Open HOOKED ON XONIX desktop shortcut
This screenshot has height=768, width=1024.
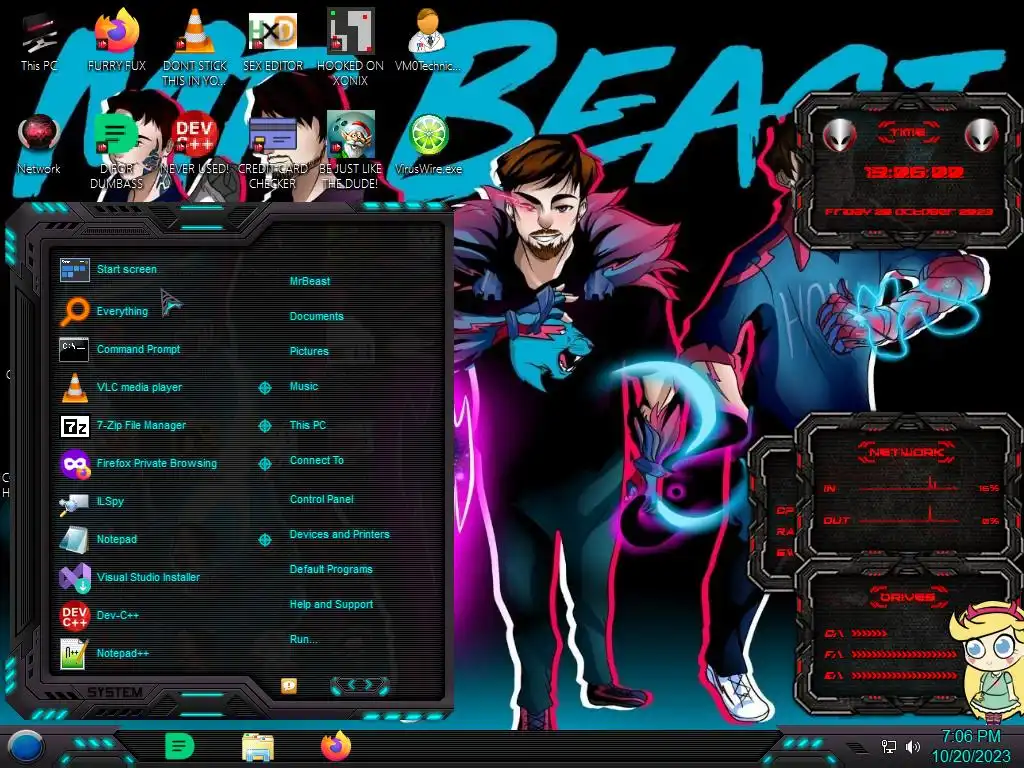[x=350, y=47]
